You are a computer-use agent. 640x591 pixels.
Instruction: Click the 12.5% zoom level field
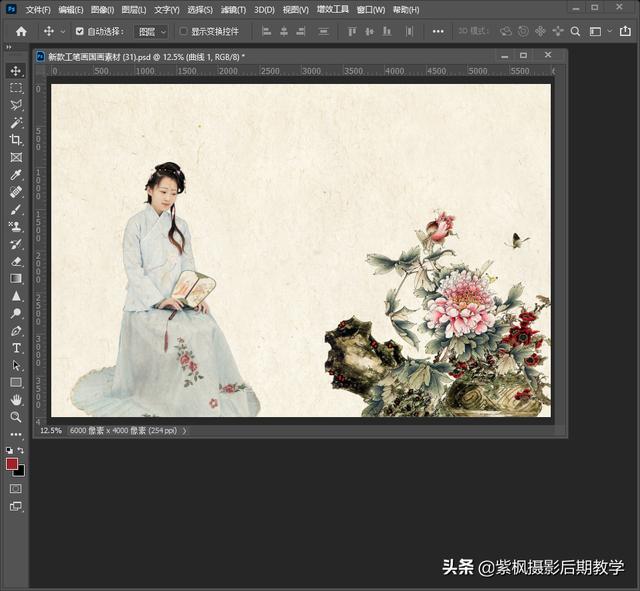[51, 430]
